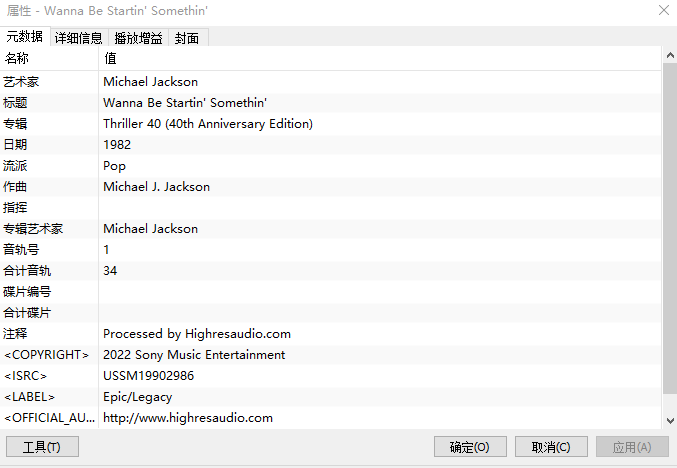Click the empty 碟片编号 value field
Viewport: 677px width, 468px height.
pyautogui.click(x=380, y=291)
